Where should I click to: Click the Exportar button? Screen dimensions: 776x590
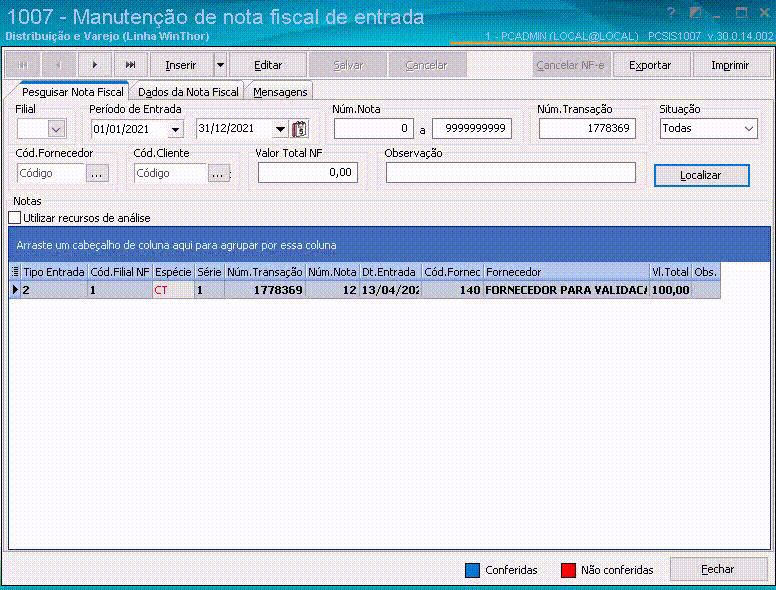[650, 65]
